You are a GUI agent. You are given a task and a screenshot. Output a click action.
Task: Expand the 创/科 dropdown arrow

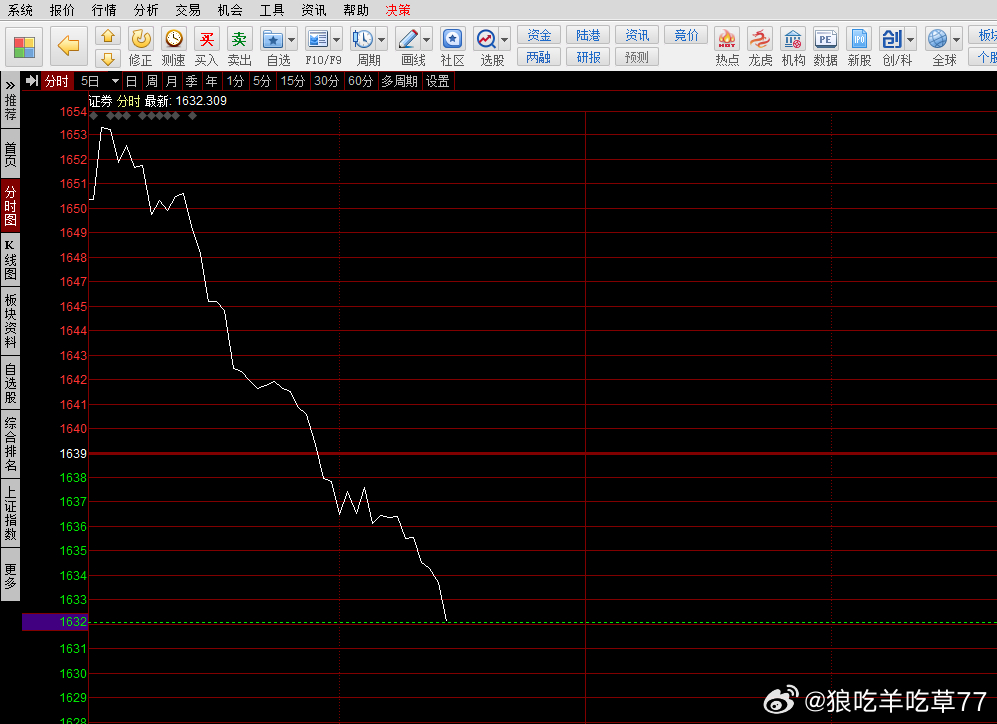coord(911,39)
